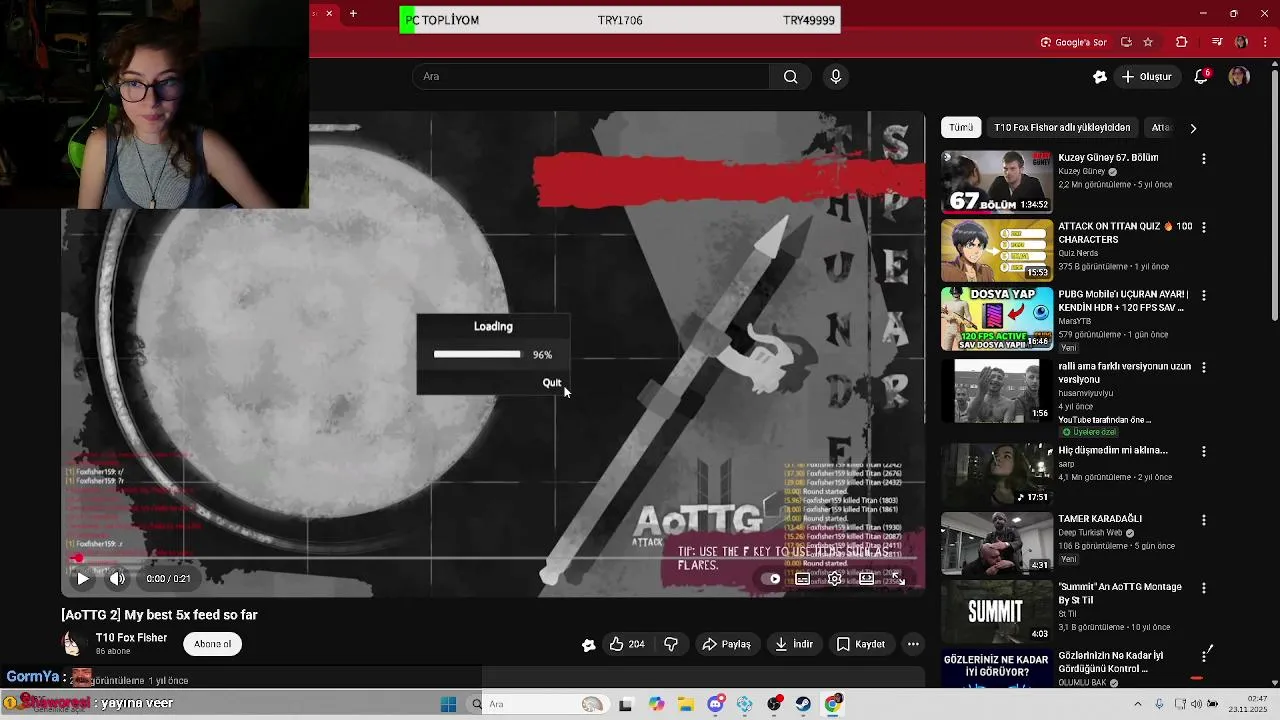Open the player settings gear
This screenshot has width=1280, height=720.
[x=834, y=578]
